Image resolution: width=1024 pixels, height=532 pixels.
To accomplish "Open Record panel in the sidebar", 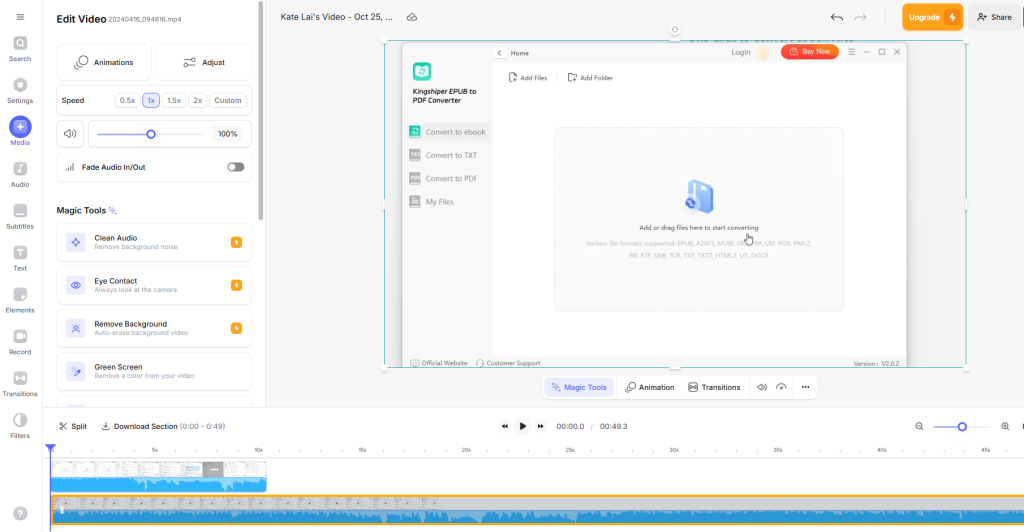I will pos(20,341).
